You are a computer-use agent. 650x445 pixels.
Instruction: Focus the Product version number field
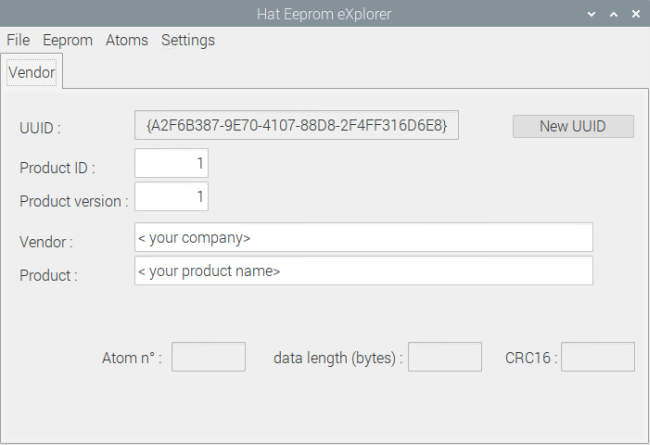(171, 196)
